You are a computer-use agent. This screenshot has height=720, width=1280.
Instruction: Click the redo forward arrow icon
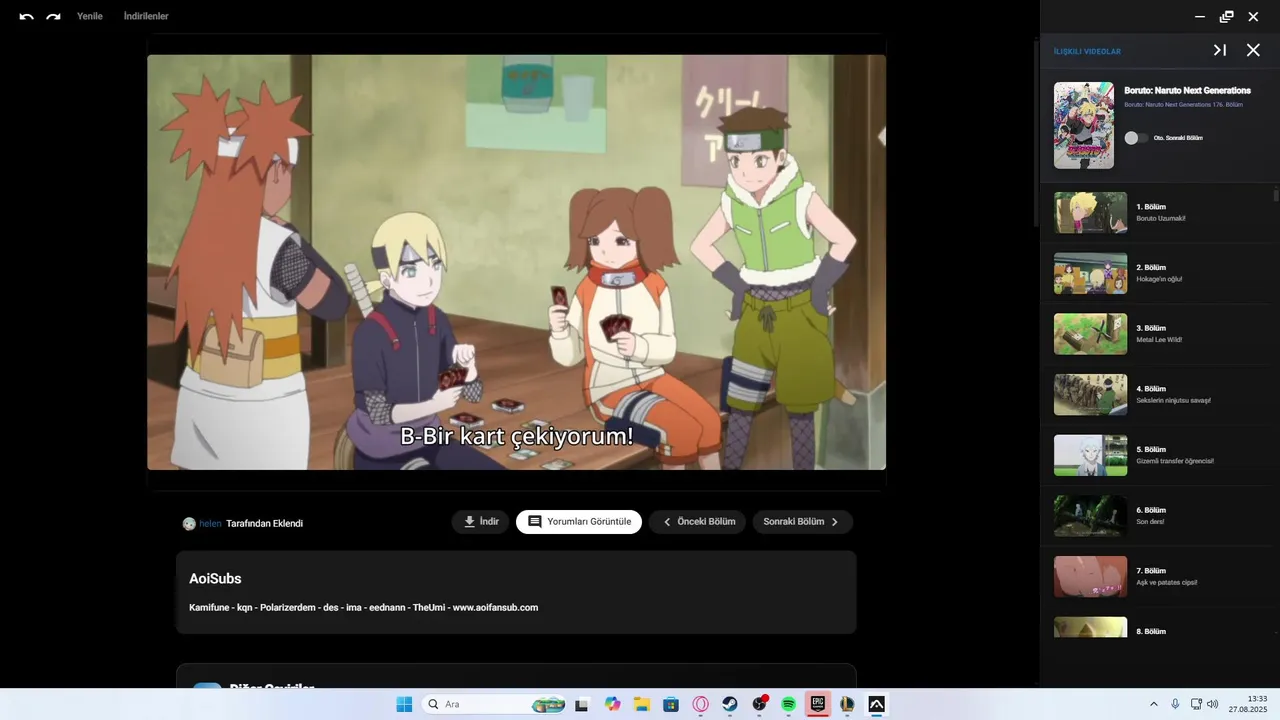coord(53,16)
